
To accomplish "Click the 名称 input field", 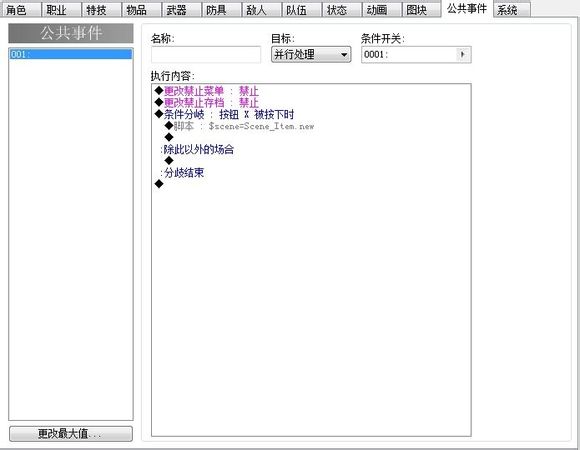I will (x=206, y=54).
